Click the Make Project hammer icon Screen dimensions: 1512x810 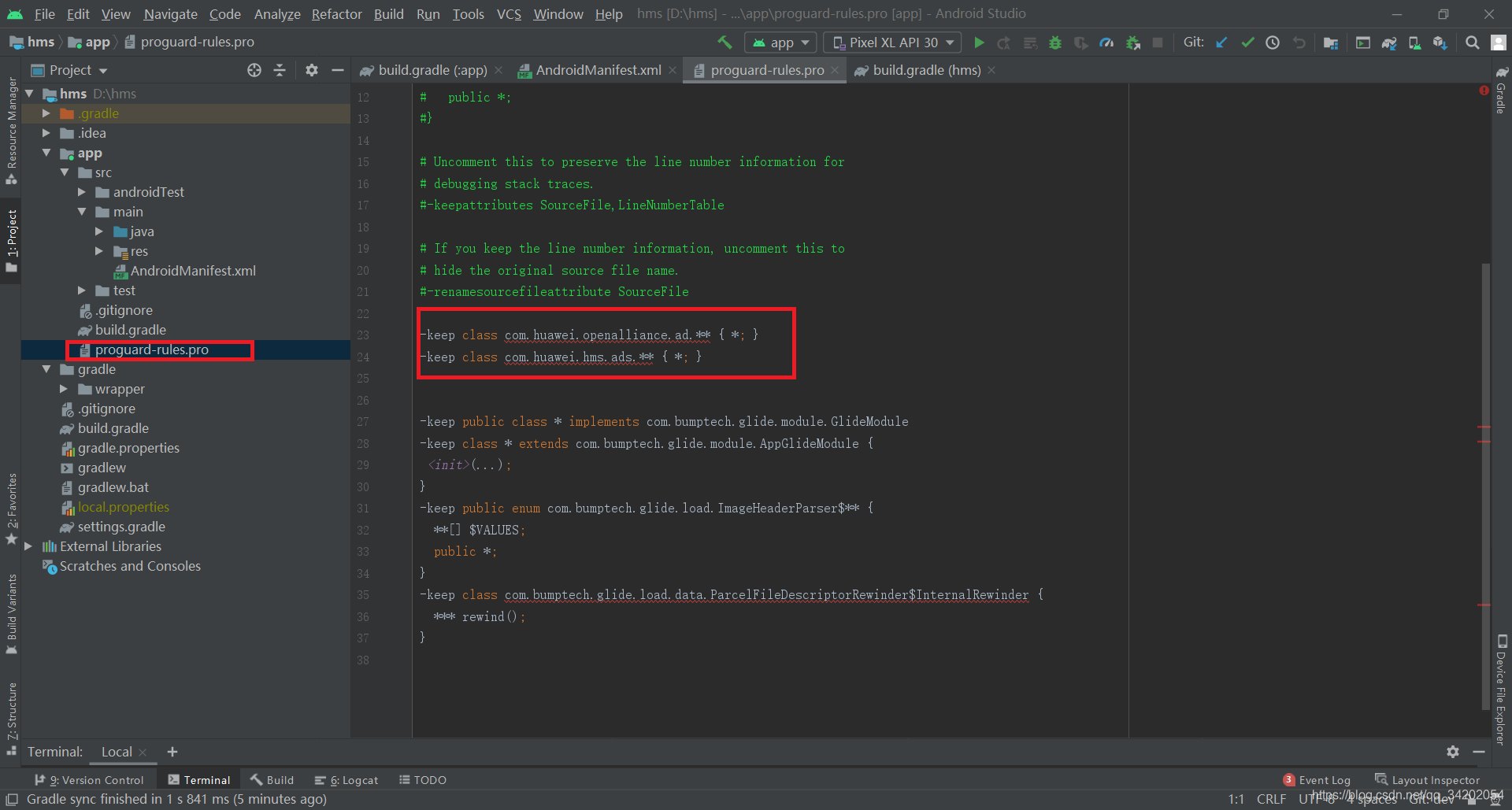pos(724,43)
